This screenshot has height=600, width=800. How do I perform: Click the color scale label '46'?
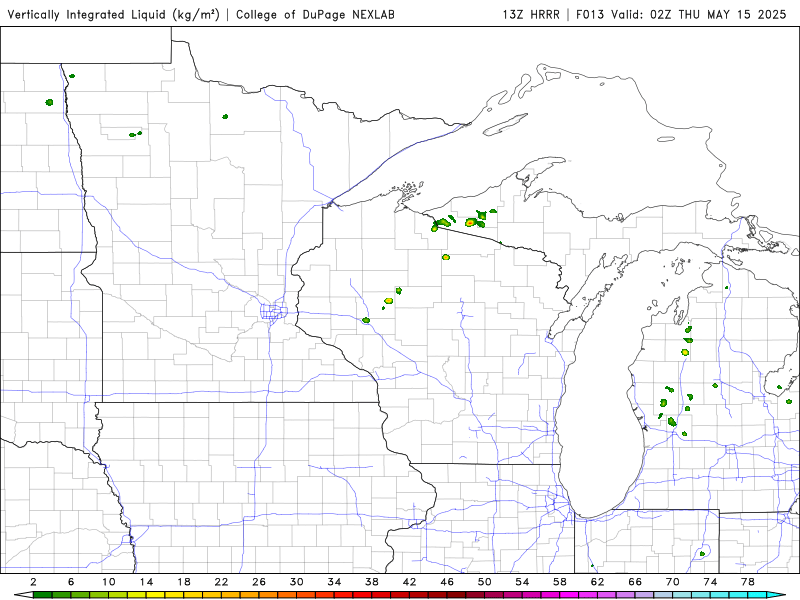pyautogui.click(x=447, y=582)
